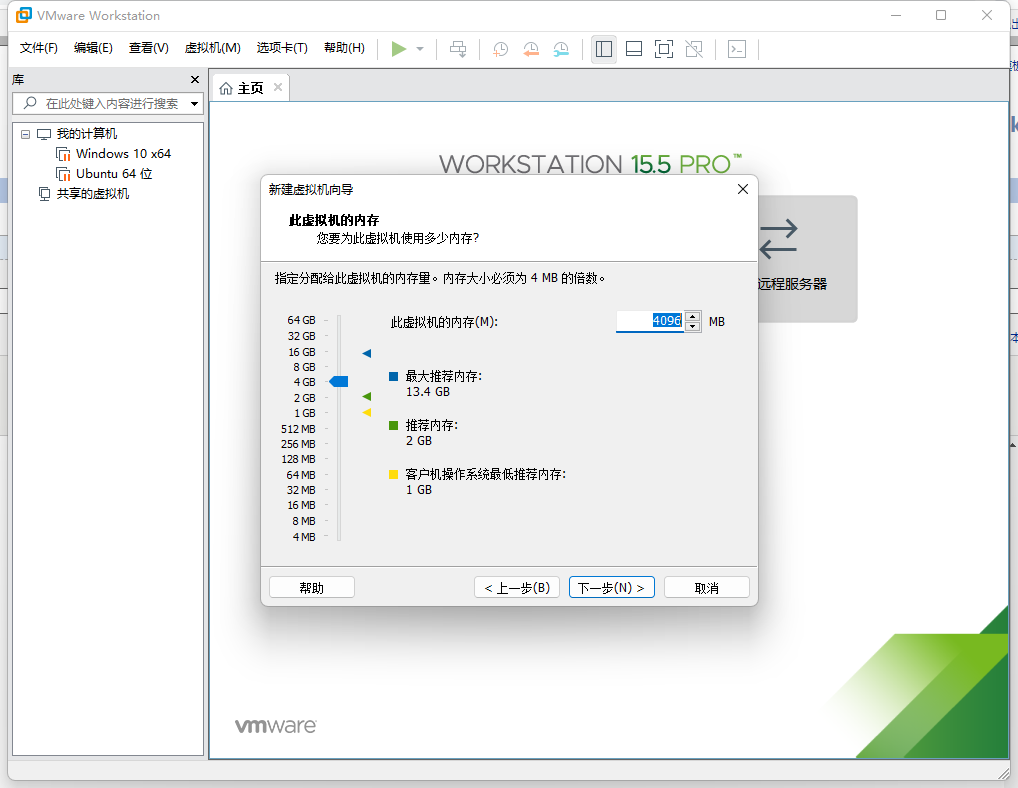Select 共享的虚拟机 in the library
The height and width of the screenshot is (788, 1018).
(x=93, y=193)
